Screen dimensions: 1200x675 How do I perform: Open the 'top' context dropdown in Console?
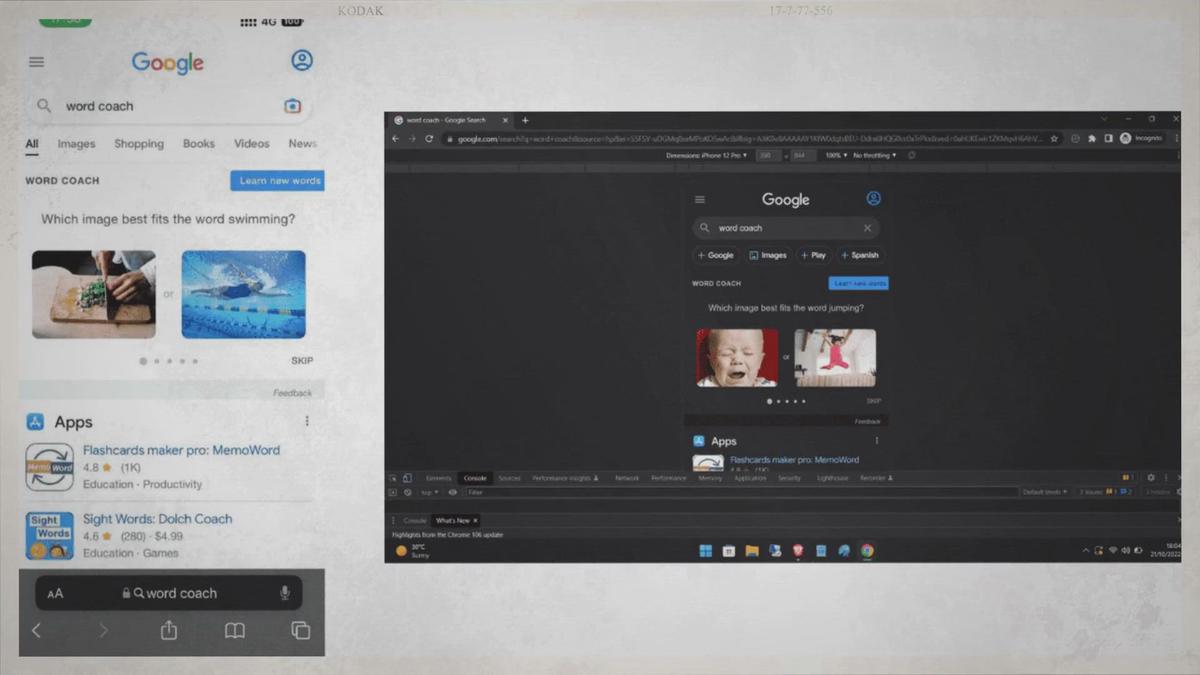coord(428,492)
